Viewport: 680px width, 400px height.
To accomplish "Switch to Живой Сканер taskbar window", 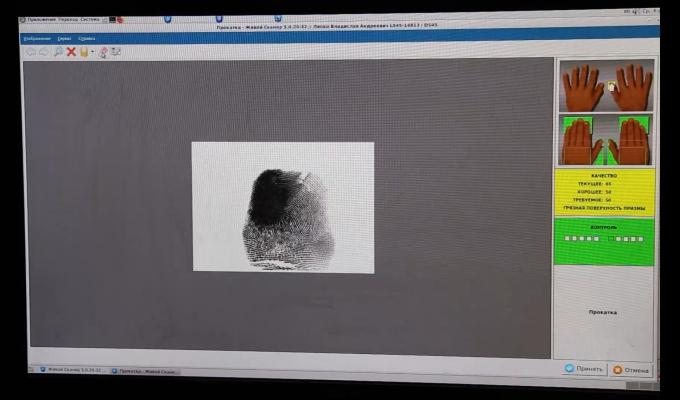I will tap(70, 371).
